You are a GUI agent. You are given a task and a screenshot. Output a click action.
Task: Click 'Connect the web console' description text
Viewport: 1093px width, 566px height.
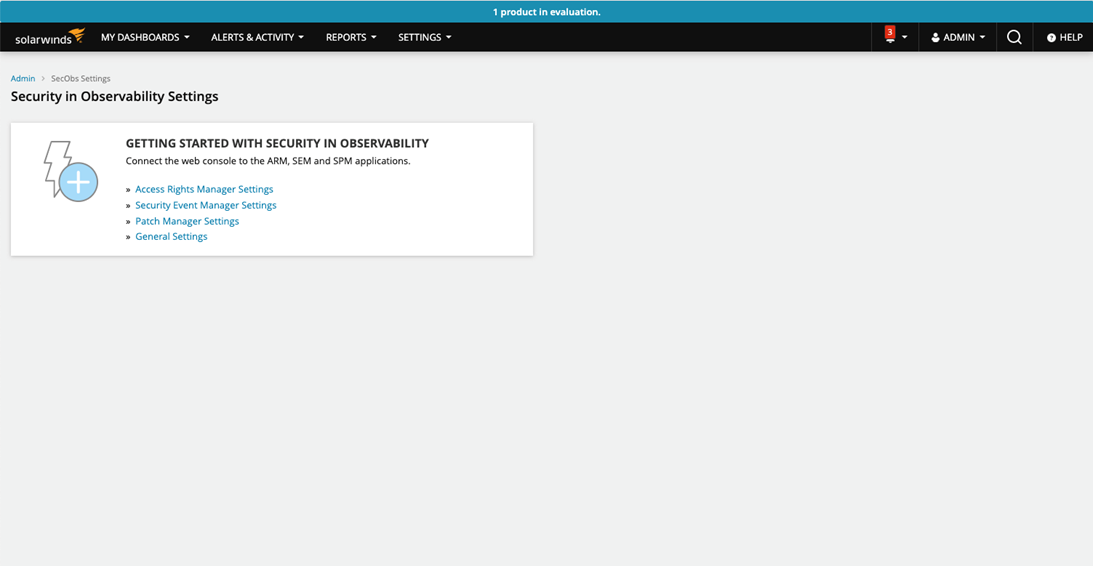click(268, 161)
